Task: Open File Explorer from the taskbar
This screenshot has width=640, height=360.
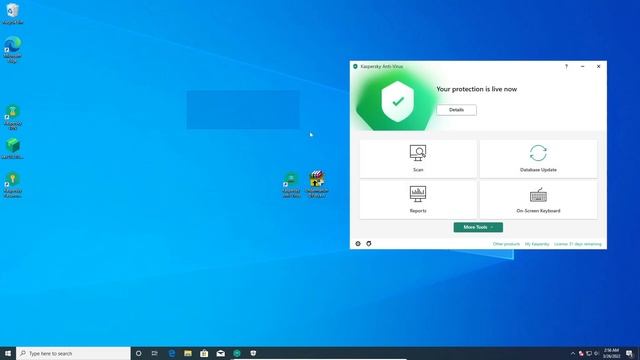Action: pos(188,353)
